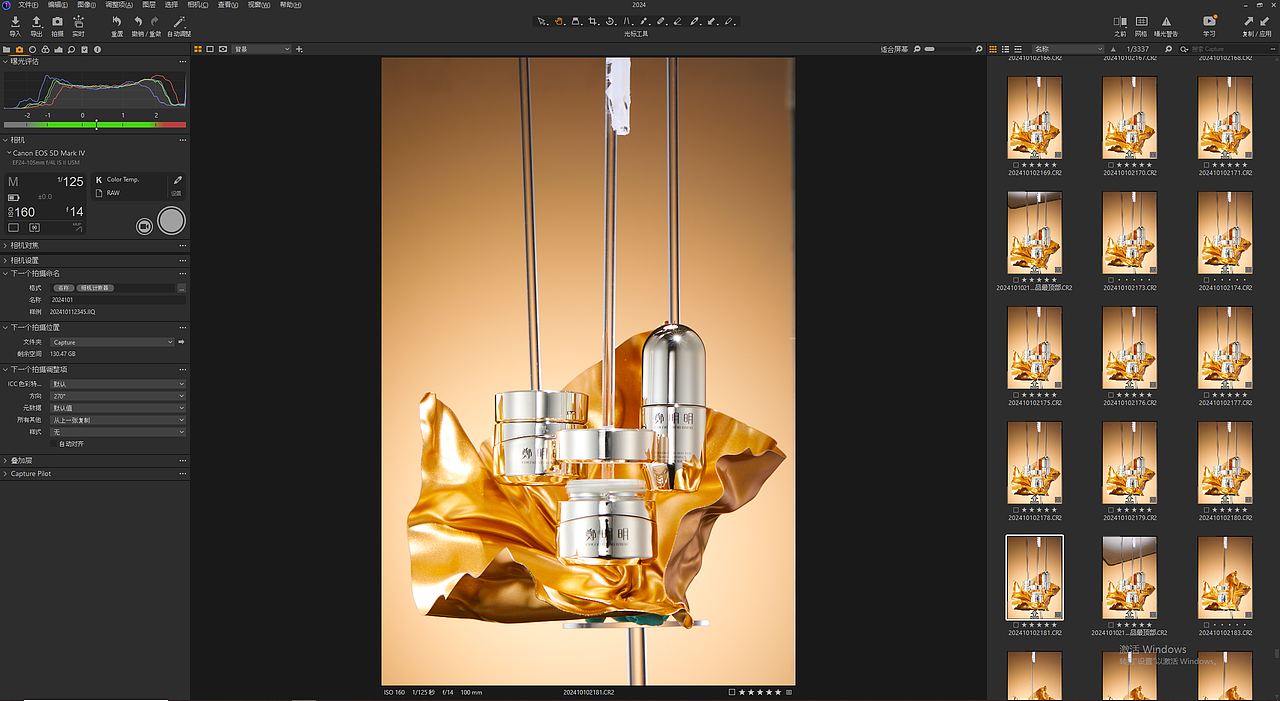Open the 所有其他 从上一张复制 dropdown
1280x701 pixels.
coord(118,420)
